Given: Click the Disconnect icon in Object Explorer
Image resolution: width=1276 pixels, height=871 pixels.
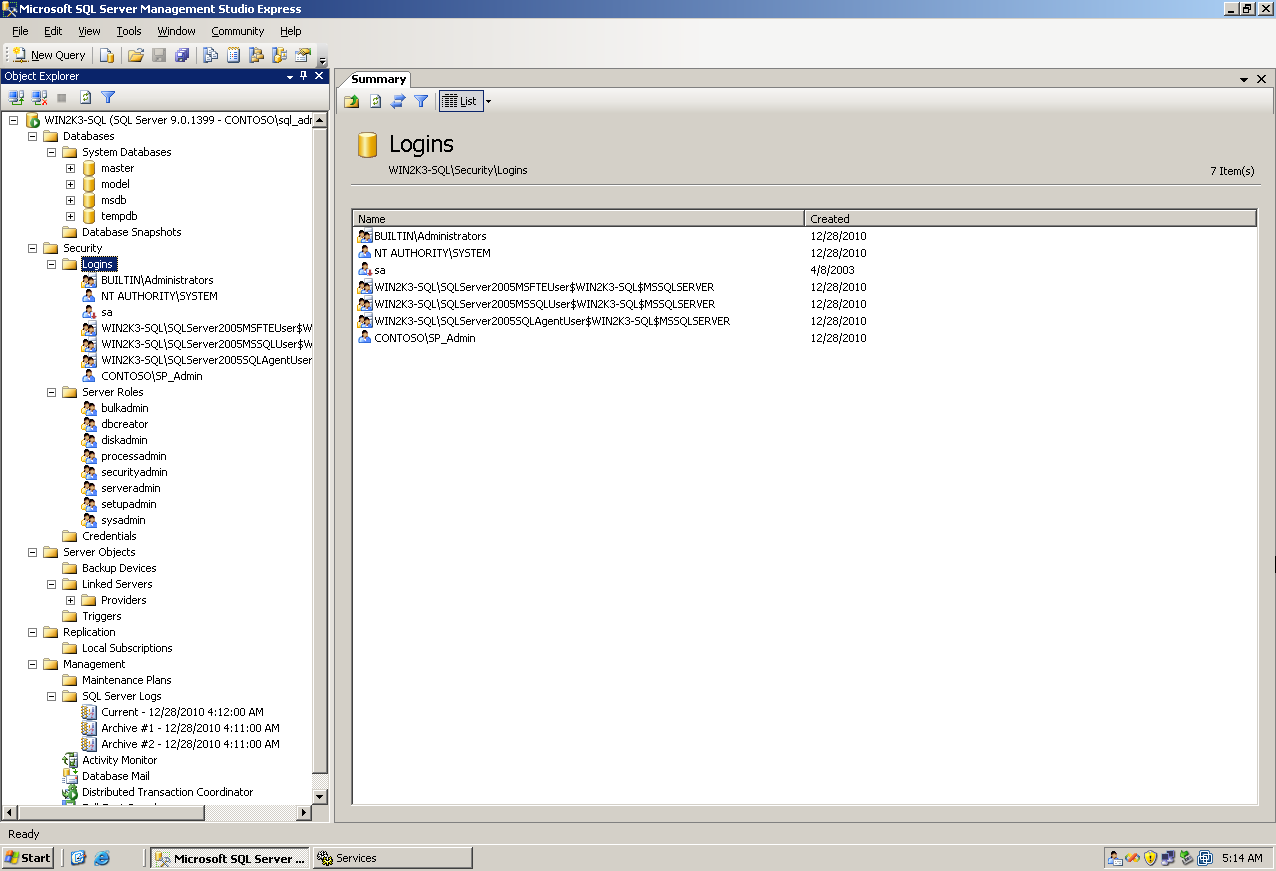Looking at the screenshot, I should click(38, 96).
